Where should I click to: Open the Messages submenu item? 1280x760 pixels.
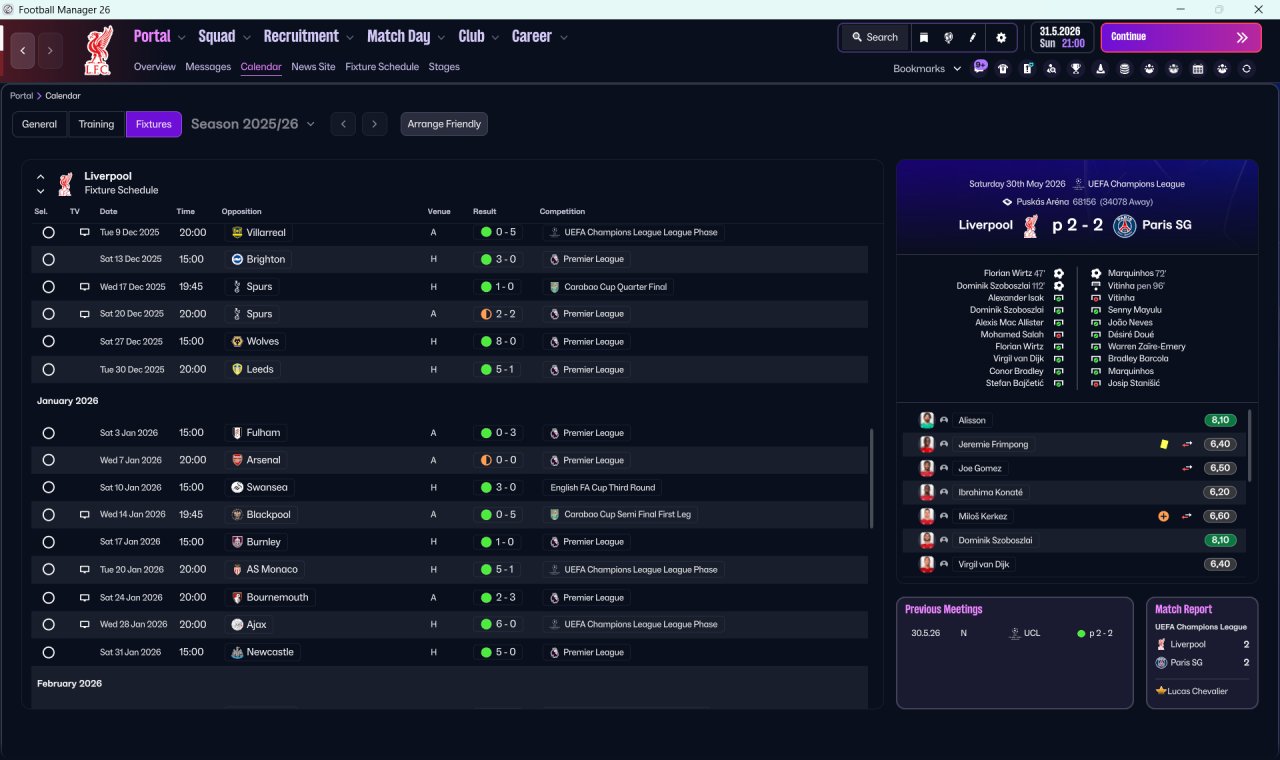pos(208,67)
